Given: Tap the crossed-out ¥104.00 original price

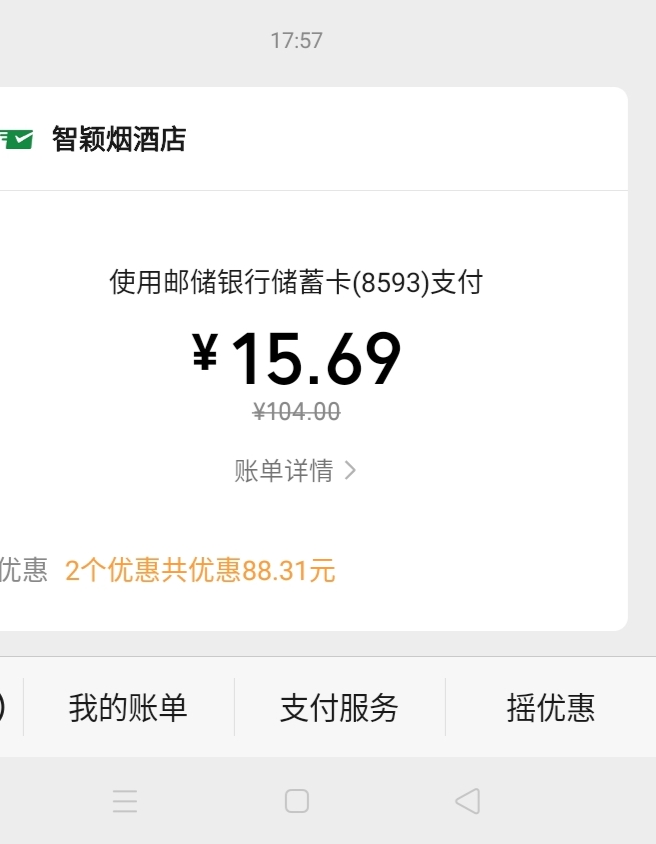Looking at the screenshot, I should tap(296, 411).
